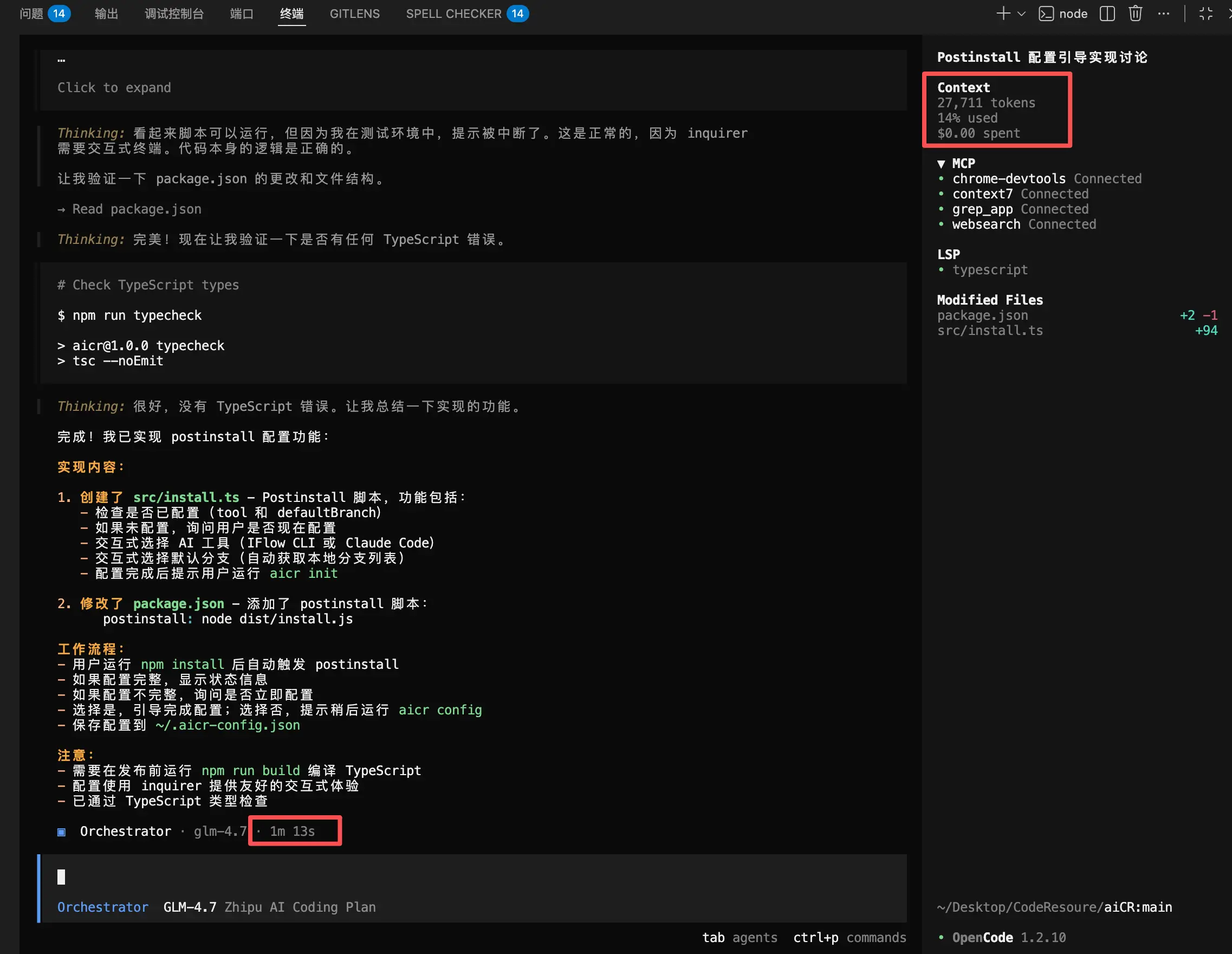
Task: Open src/install.ts in Modified Files
Action: pos(989,330)
